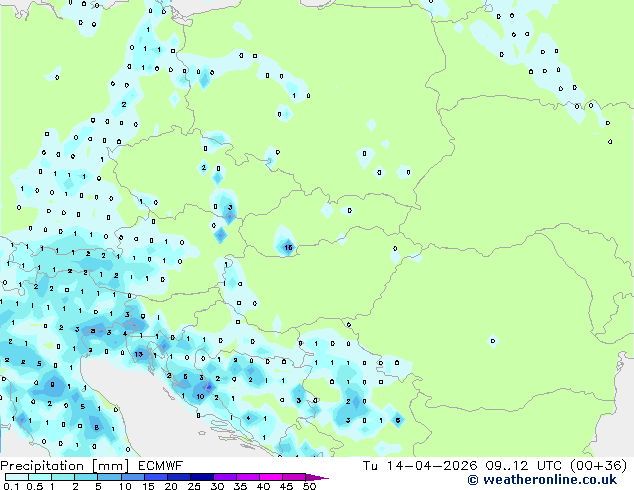Screen dimensions: 634x490
Task: Select the 25–30 mm dark blue swatch
Action: (201, 477)
